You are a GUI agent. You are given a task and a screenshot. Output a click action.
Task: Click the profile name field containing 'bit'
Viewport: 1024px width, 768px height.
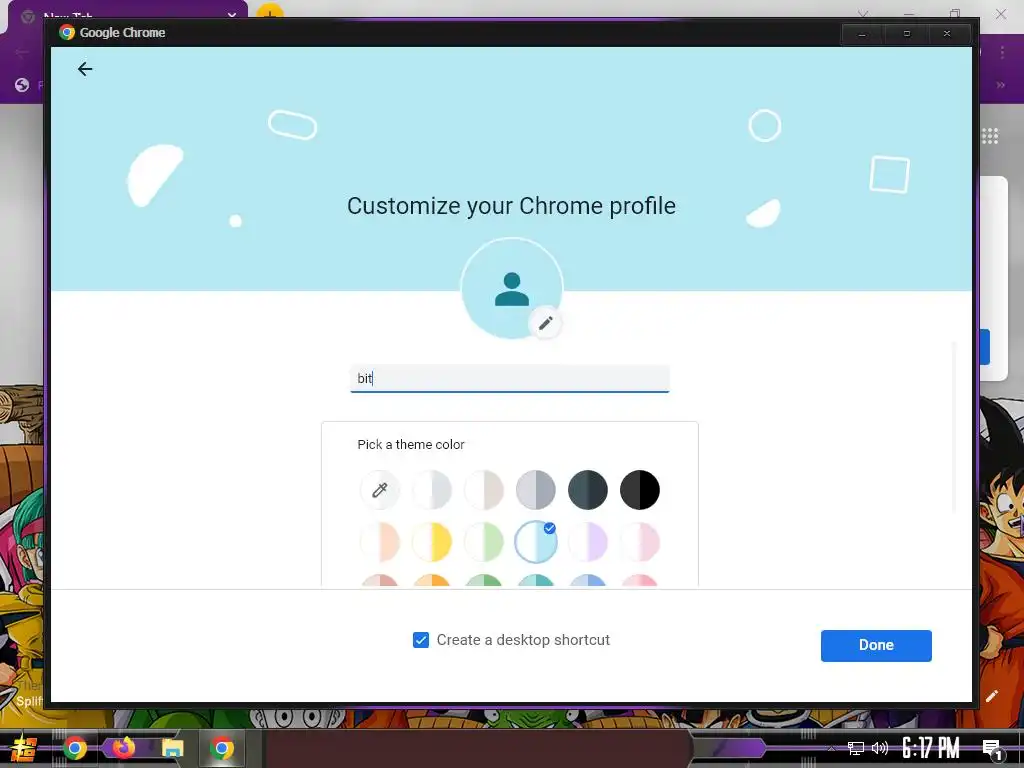509,378
